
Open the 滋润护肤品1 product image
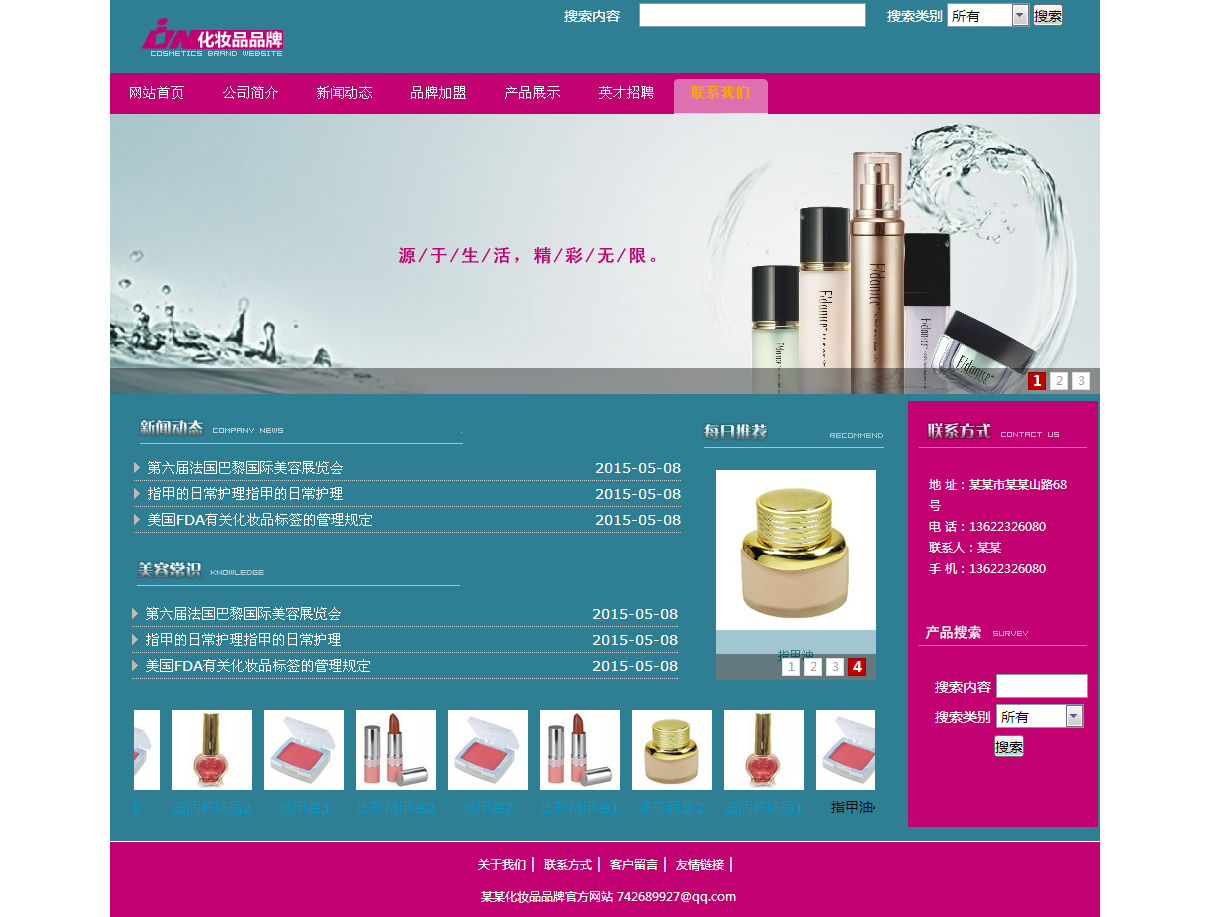pos(764,750)
